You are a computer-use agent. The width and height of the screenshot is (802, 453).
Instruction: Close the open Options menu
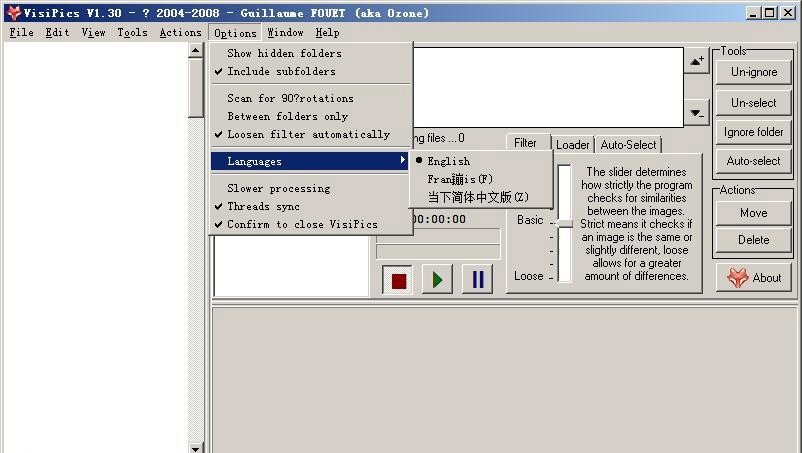point(235,33)
